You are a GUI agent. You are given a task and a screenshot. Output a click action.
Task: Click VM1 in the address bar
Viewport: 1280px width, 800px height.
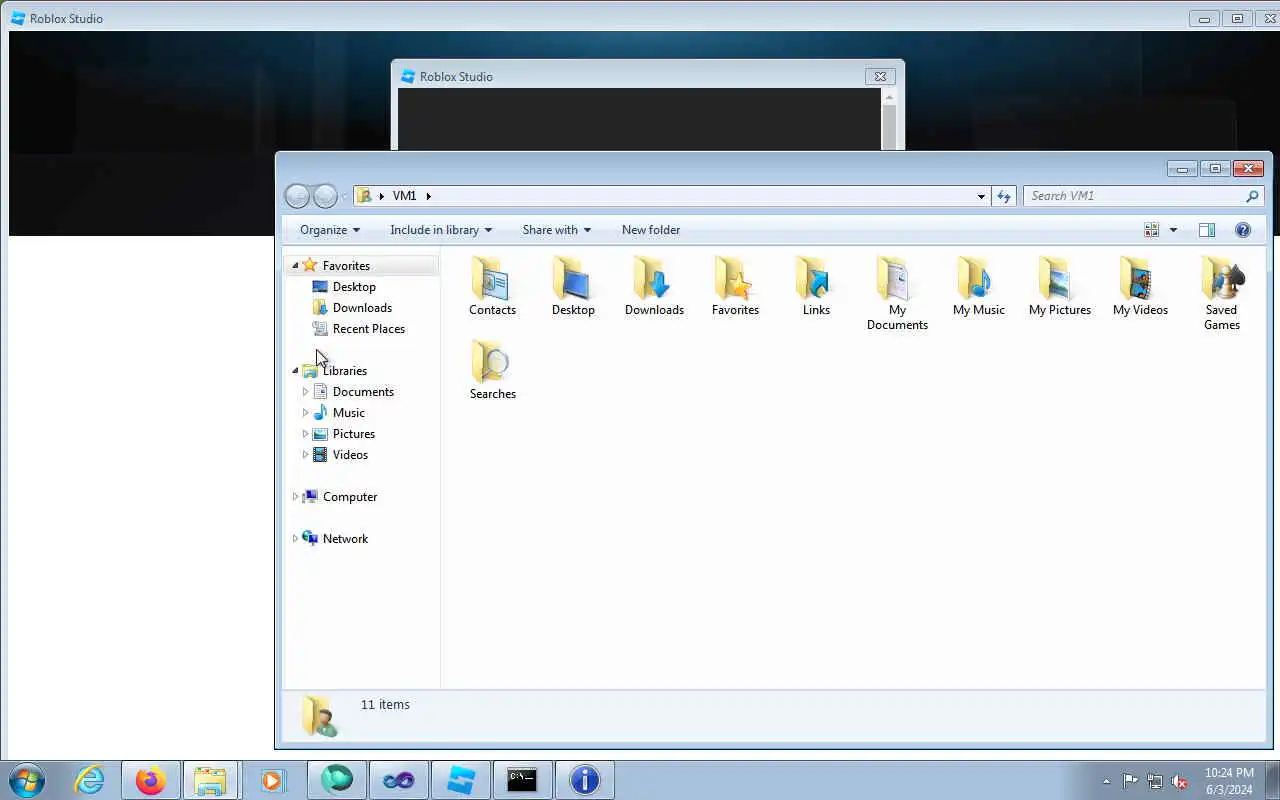click(x=404, y=196)
